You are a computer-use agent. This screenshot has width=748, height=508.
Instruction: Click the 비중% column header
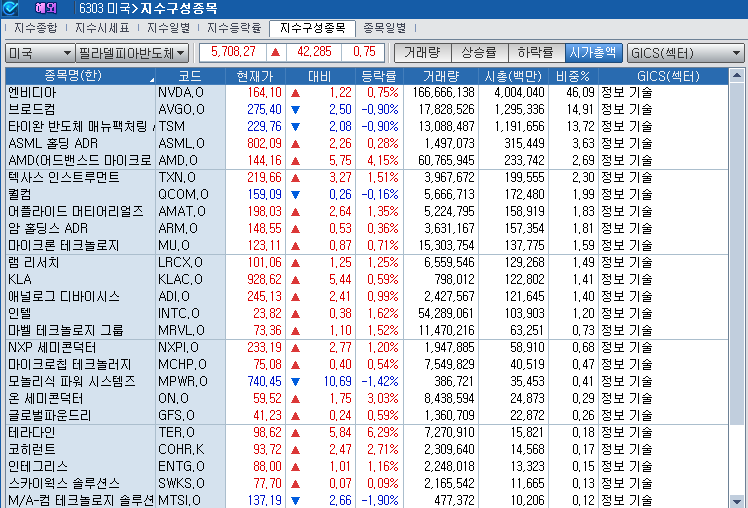pos(573,76)
